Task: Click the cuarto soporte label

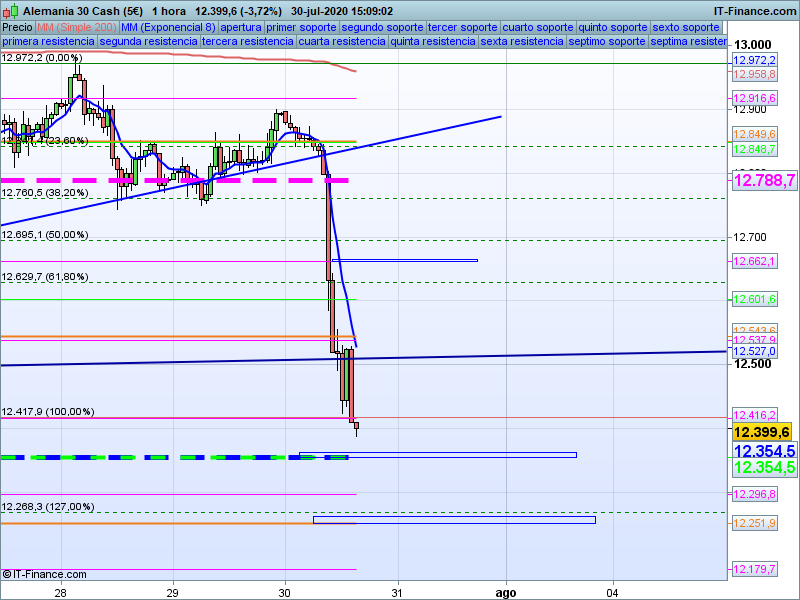Action: coord(538,28)
